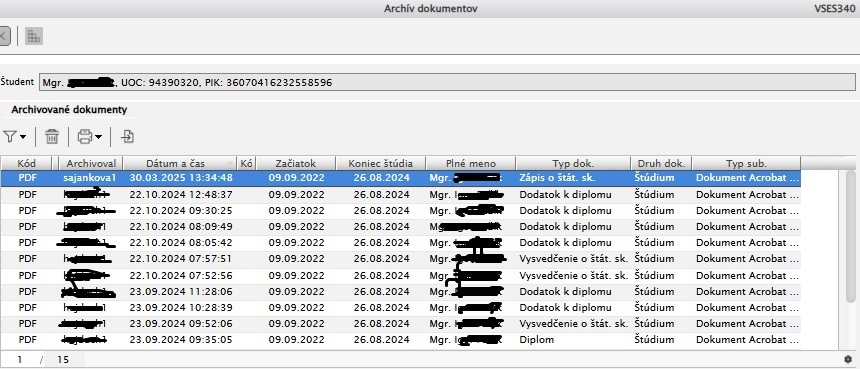Select the row dated 22.10.2024 09:30:25
The width and height of the screenshot is (860, 369).
pos(400,211)
